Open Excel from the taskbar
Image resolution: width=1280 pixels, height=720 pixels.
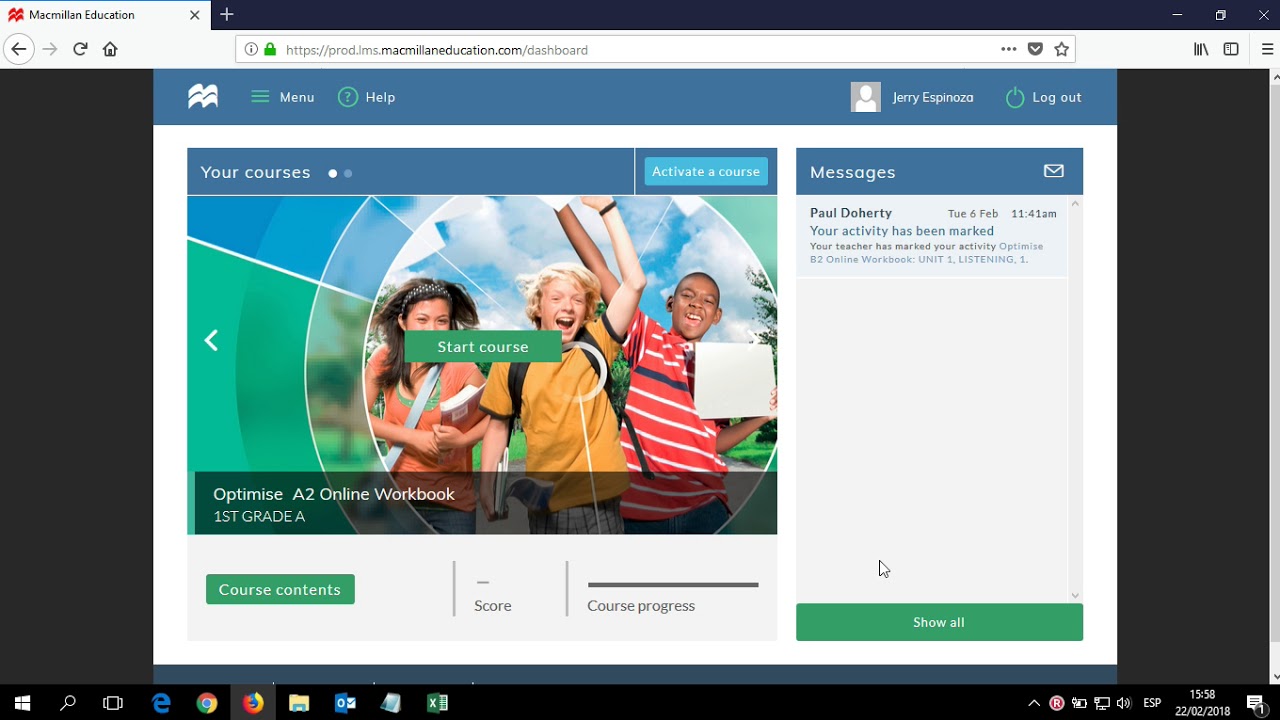(437, 703)
